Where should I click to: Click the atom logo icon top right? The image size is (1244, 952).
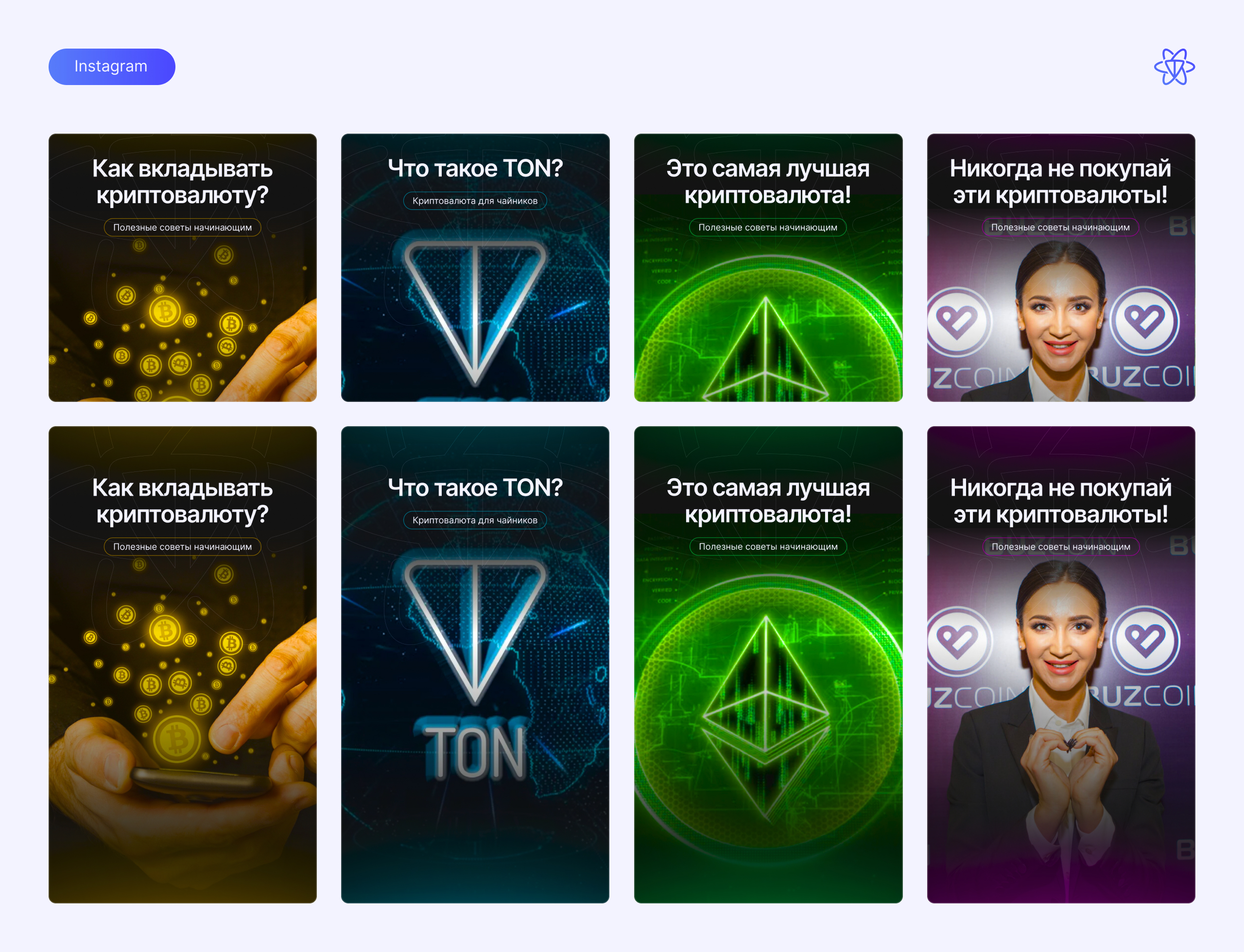point(1175,67)
